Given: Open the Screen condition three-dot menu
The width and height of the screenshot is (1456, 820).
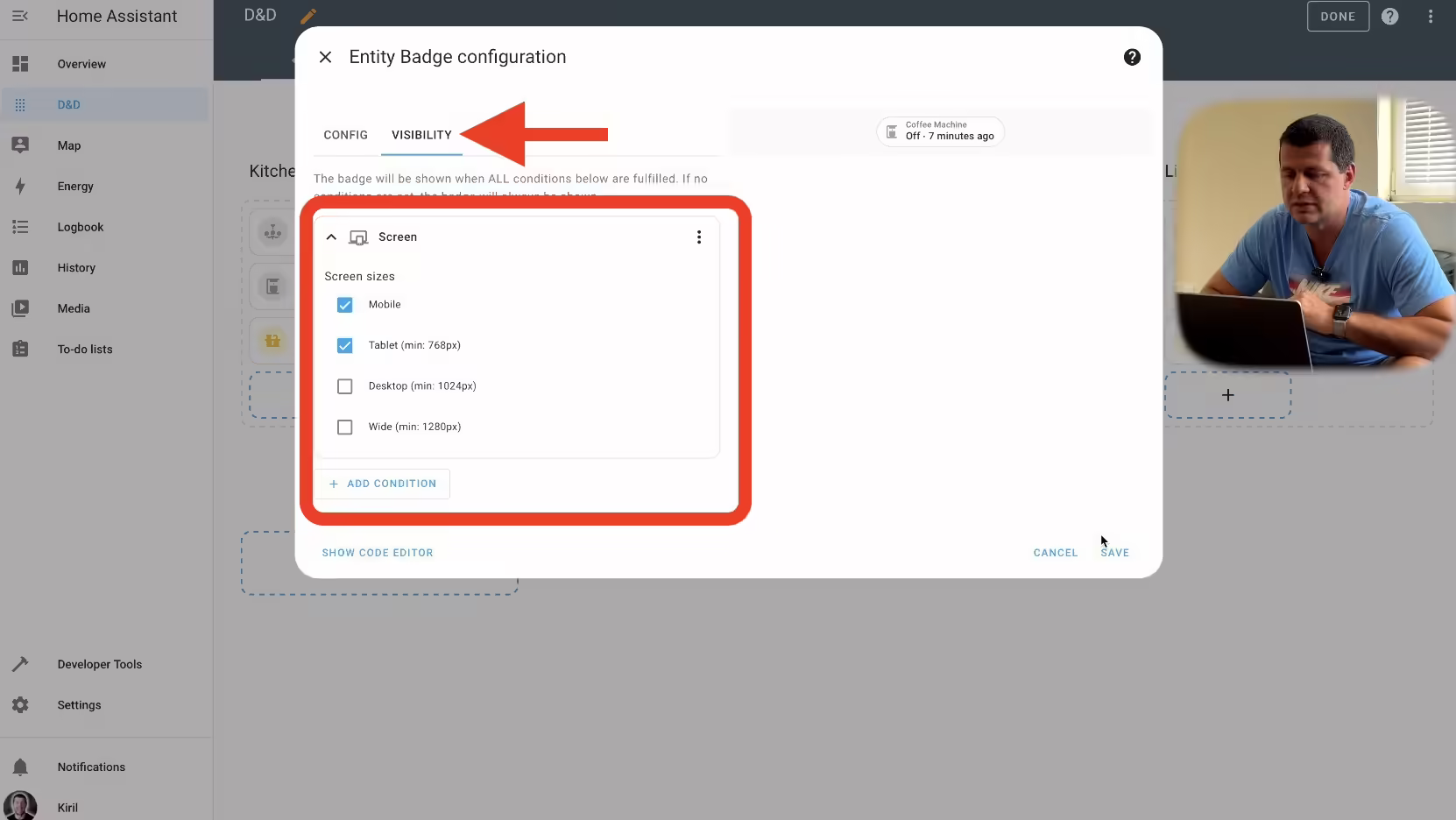Looking at the screenshot, I should pos(699,237).
